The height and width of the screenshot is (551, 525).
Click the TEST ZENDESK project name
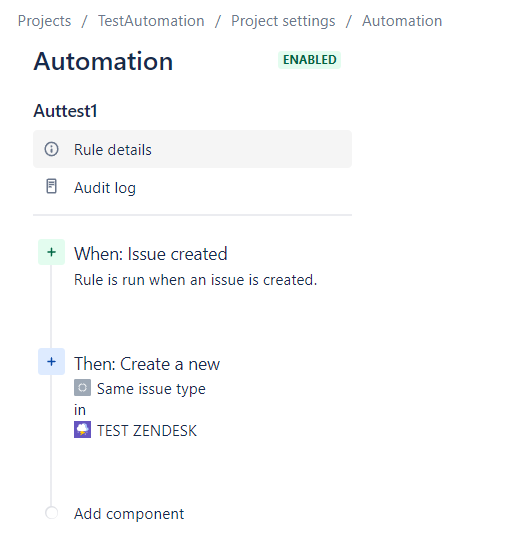(x=147, y=430)
